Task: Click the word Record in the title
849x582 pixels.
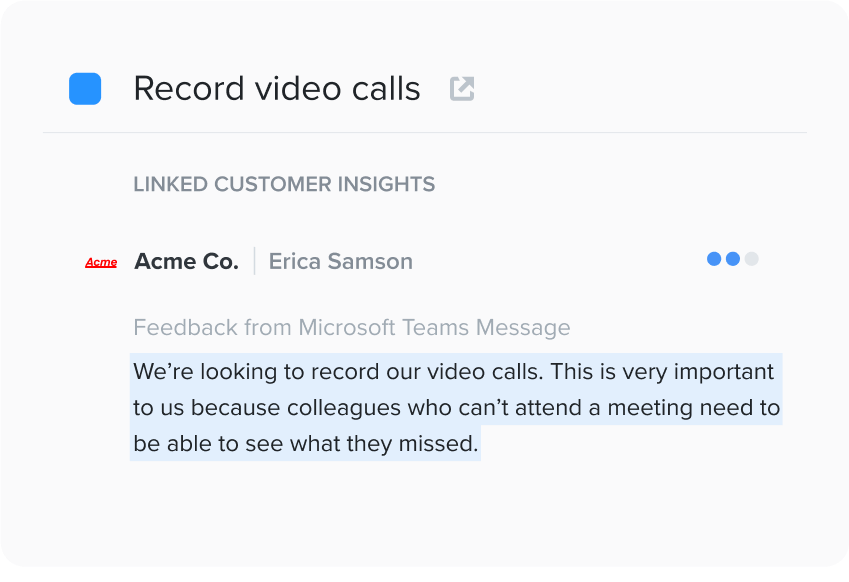Action: [x=189, y=89]
